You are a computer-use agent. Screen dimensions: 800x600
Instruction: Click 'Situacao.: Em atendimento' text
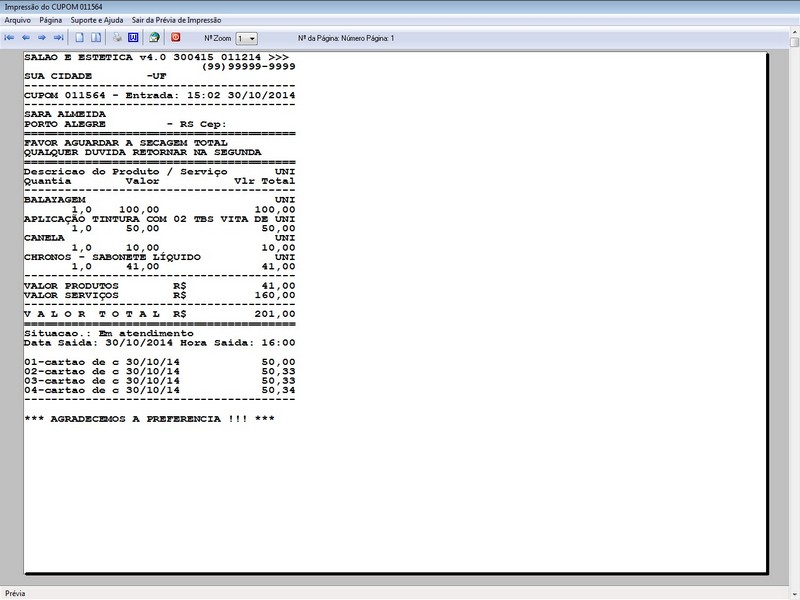coord(109,333)
